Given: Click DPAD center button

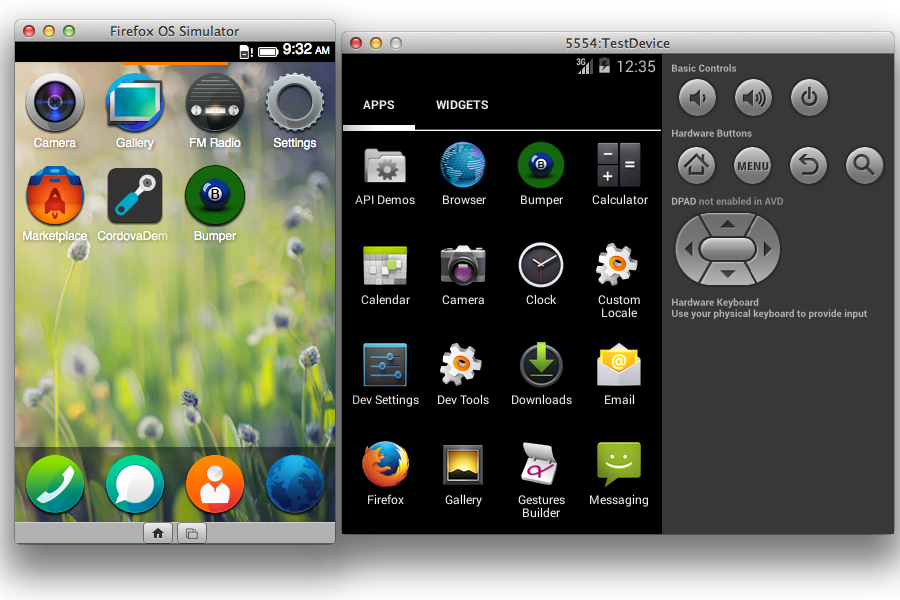Looking at the screenshot, I should pyautogui.click(x=728, y=249).
